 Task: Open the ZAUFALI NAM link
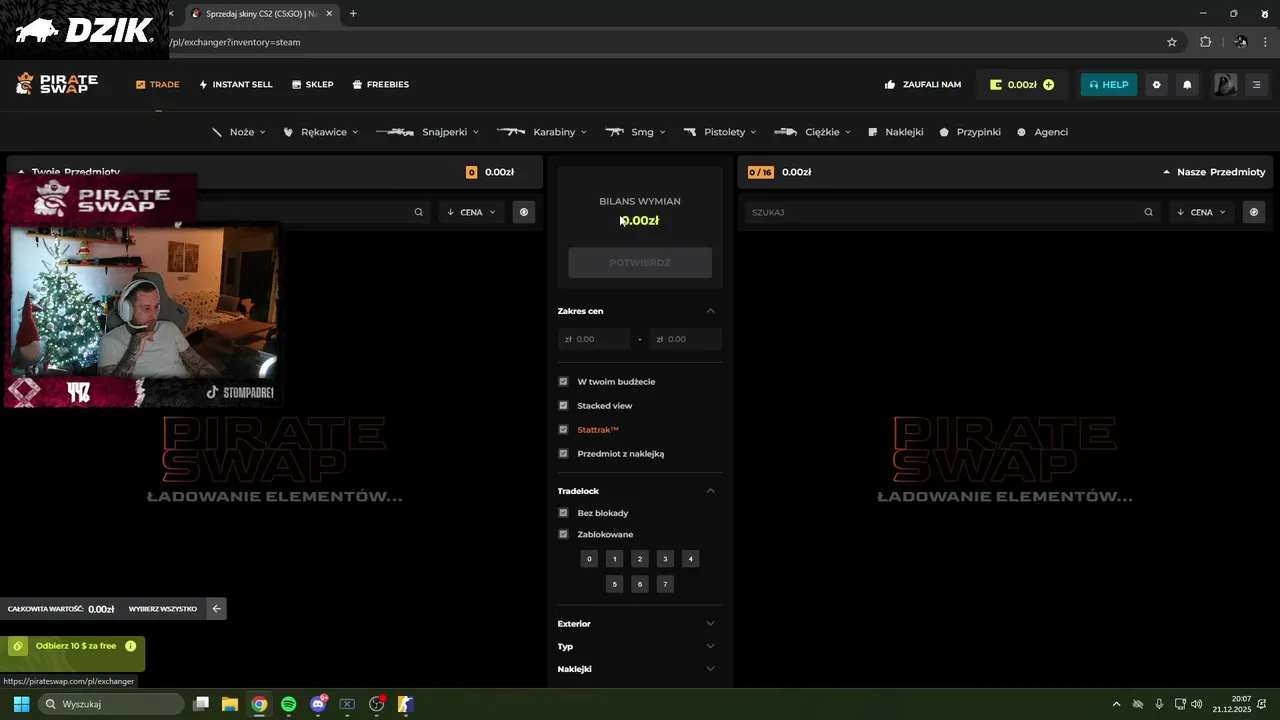click(x=923, y=85)
